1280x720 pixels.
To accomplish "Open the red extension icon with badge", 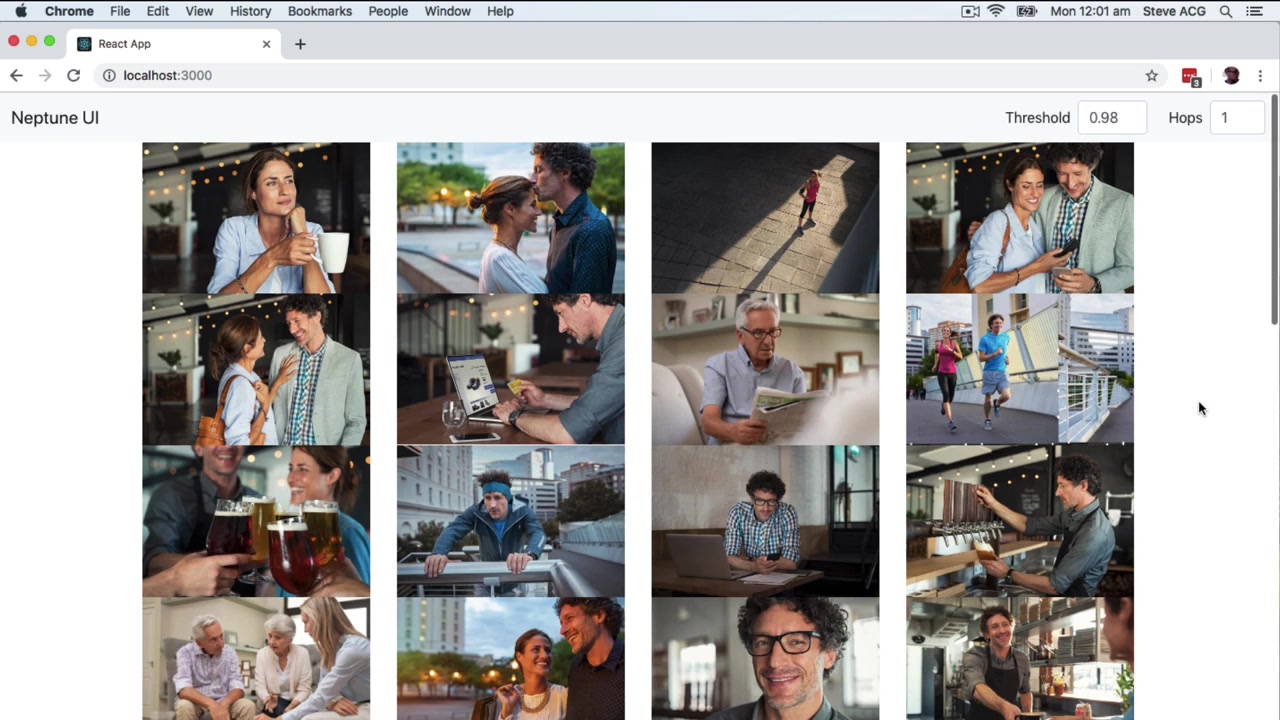I will point(1190,76).
